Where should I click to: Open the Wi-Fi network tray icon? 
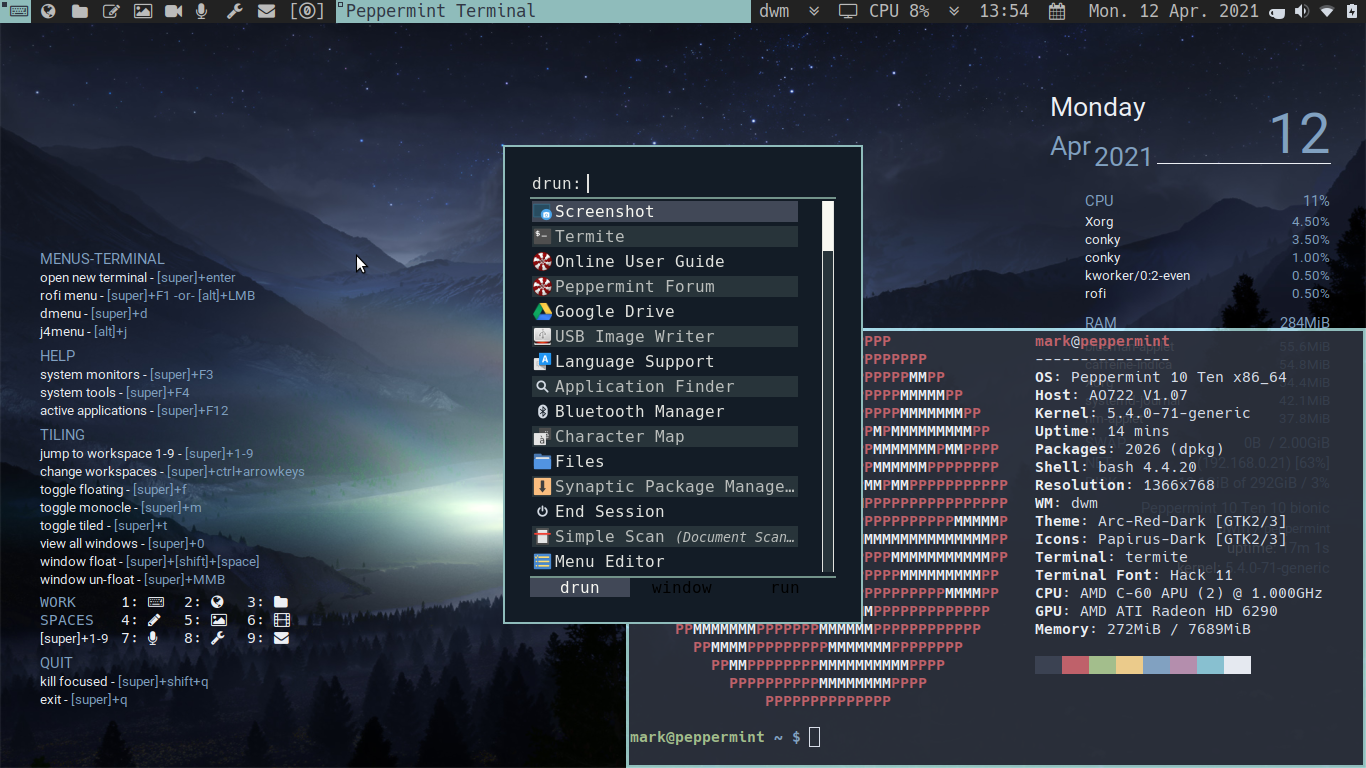click(x=1327, y=12)
